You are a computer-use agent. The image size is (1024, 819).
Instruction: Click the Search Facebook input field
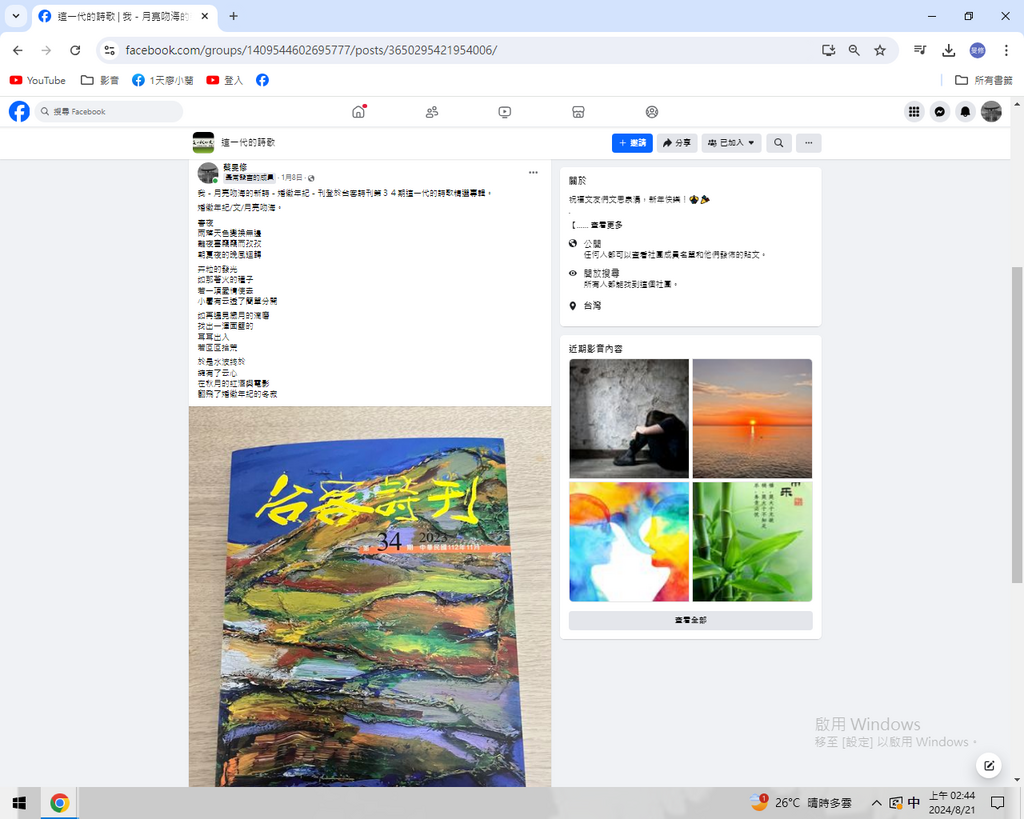(x=110, y=112)
